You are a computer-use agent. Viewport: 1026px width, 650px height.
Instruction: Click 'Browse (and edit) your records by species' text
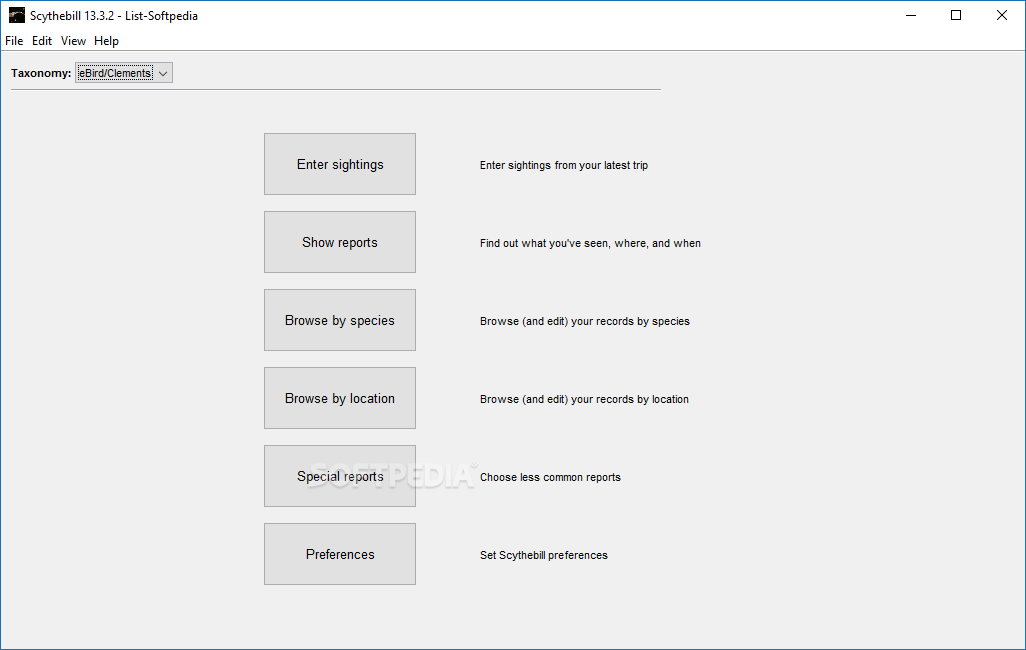pyautogui.click(x=584, y=321)
